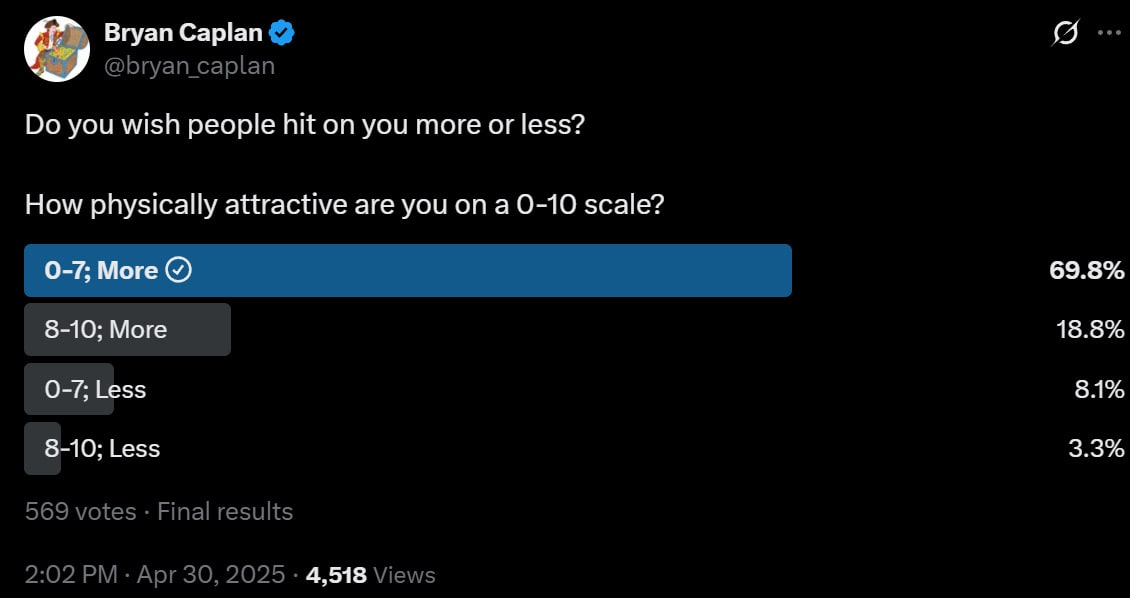
Task: Open Bryan Caplan's profile avatar picture
Action: (x=57, y=48)
